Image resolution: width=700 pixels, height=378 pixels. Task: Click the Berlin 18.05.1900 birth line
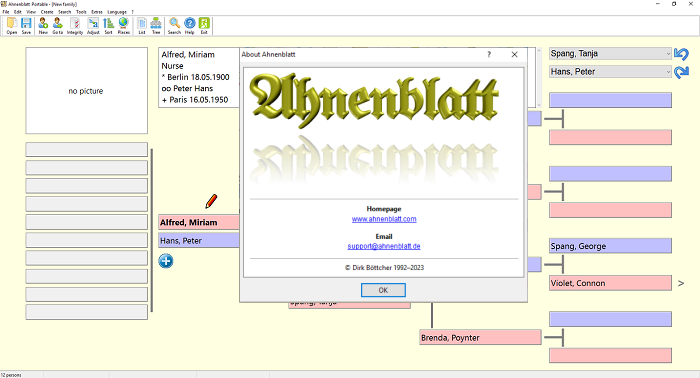tap(196, 77)
